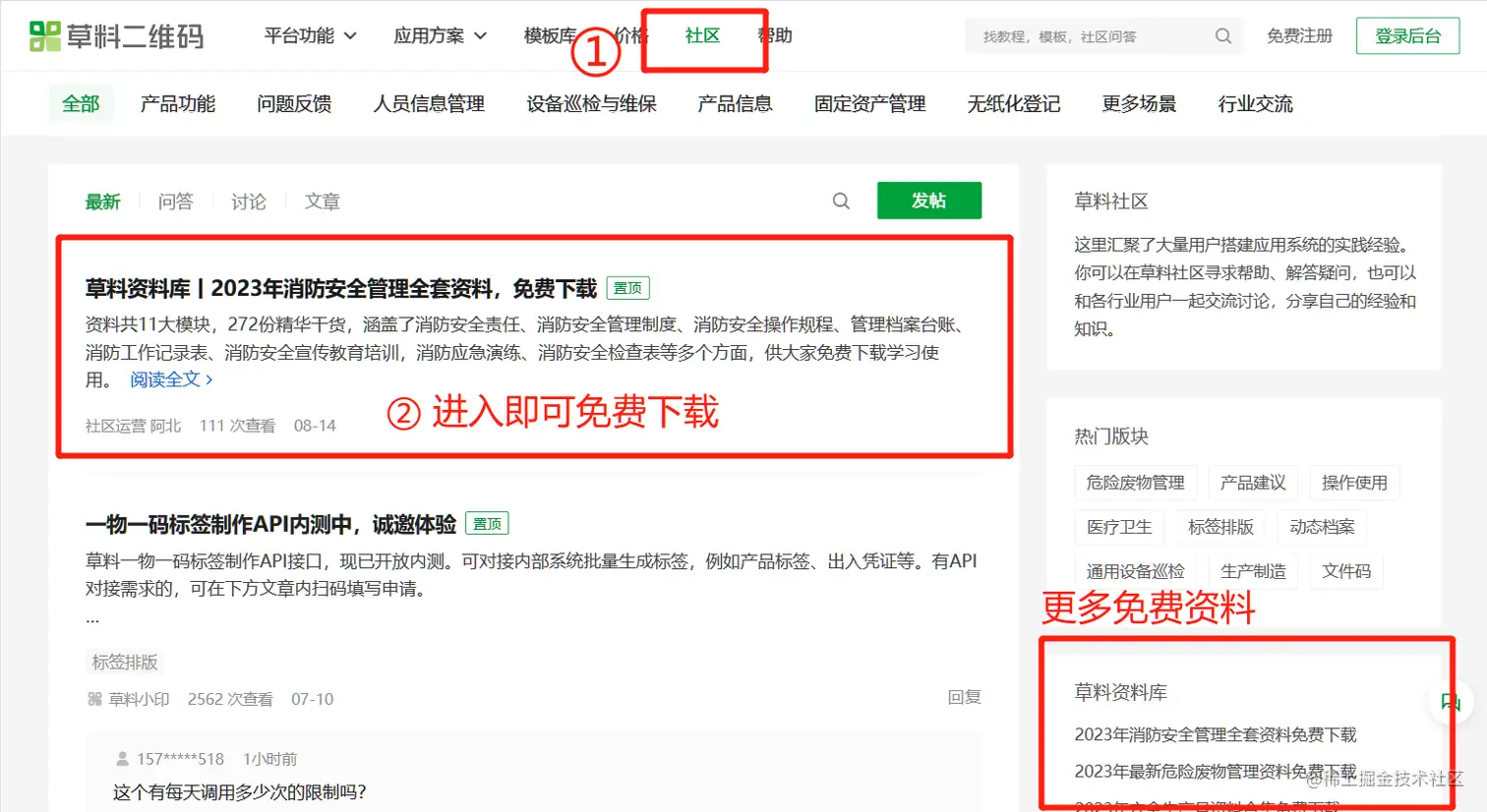Image resolution: width=1487 pixels, height=812 pixels.
Task: Select the 设备巡检与维保 category tab
Action: (x=591, y=103)
